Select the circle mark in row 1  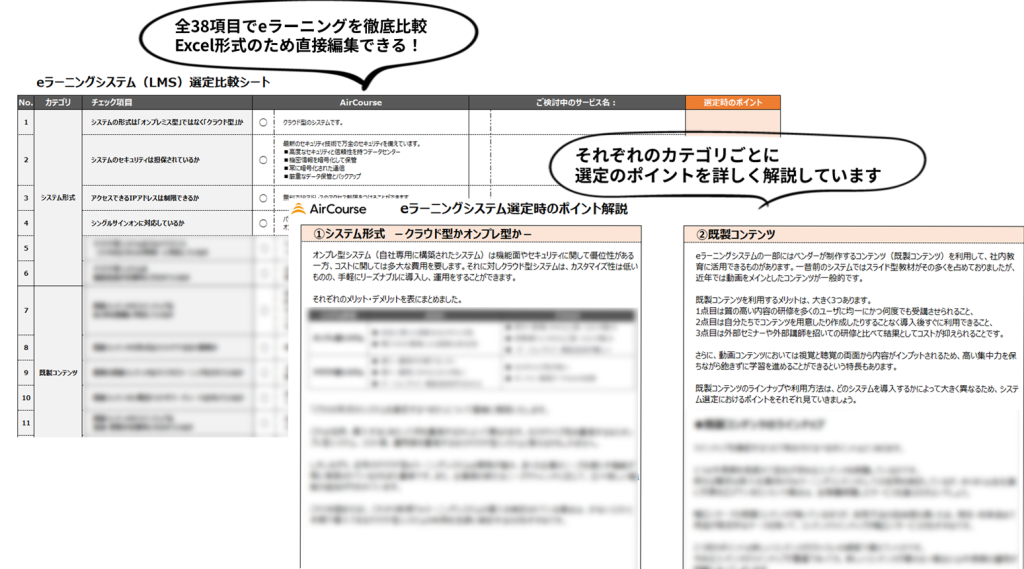[262, 121]
